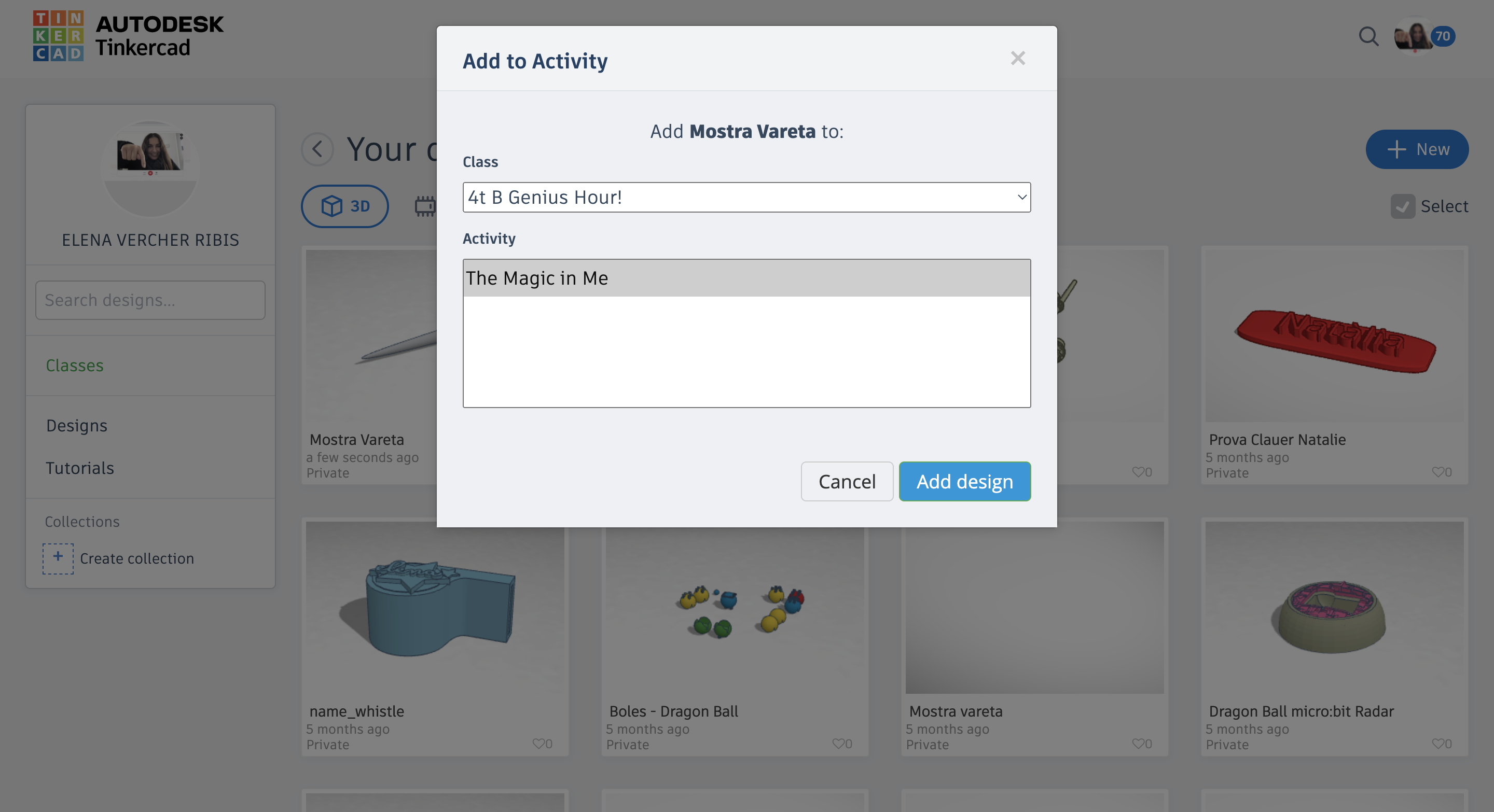Image resolution: width=1494 pixels, height=812 pixels.
Task: Open Classes in the sidebar
Action: pos(75,365)
